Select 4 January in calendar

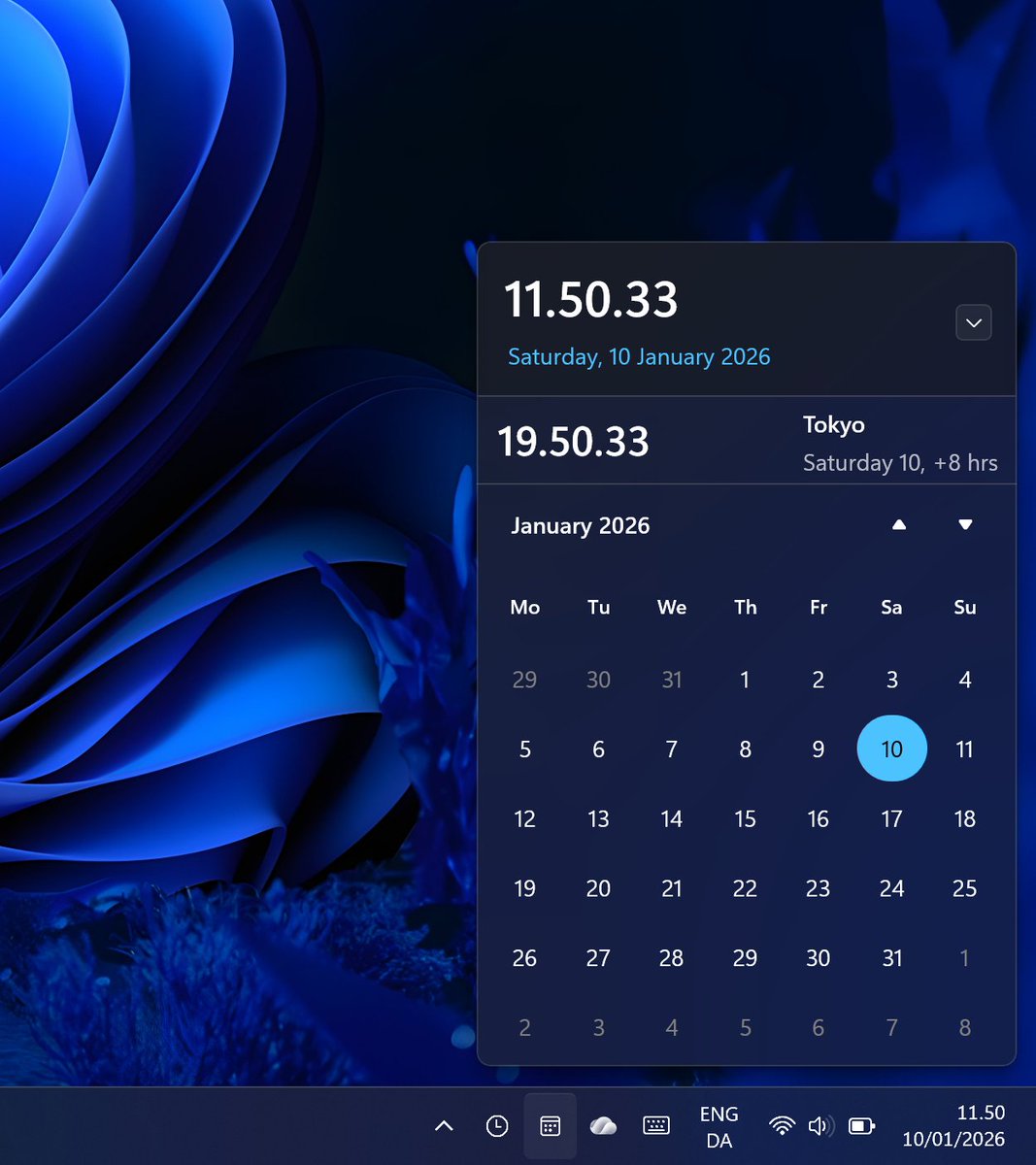(x=965, y=680)
